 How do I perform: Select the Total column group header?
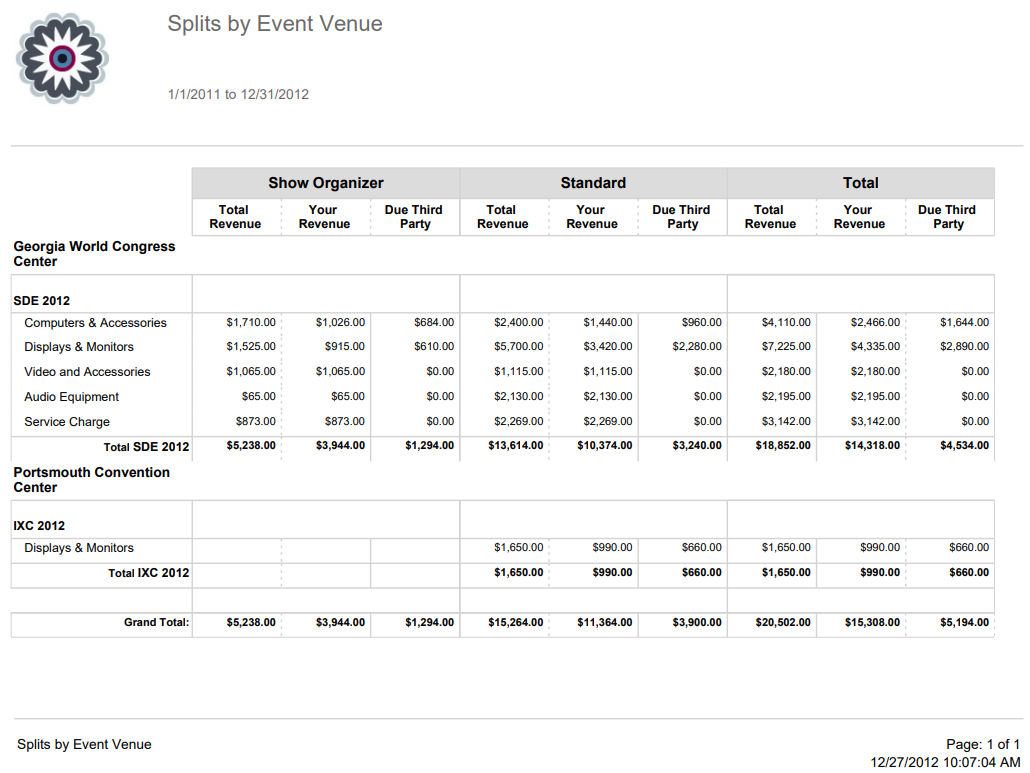coord(860,183)
